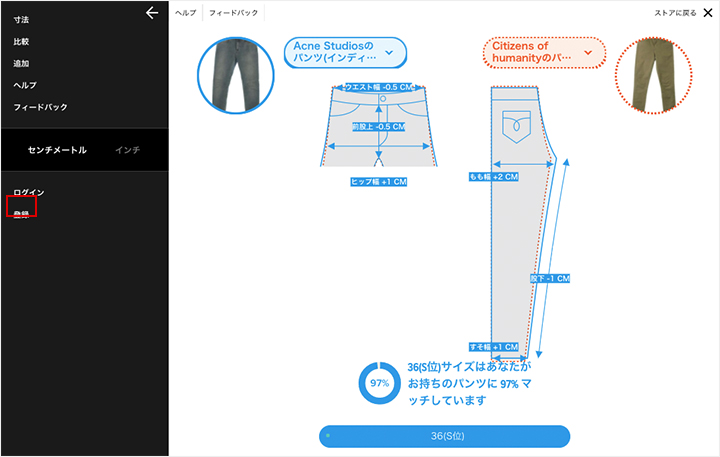Click the すそ幅 +1 CM label
Viewport: 720px width, 457px height.
[494, 347]
